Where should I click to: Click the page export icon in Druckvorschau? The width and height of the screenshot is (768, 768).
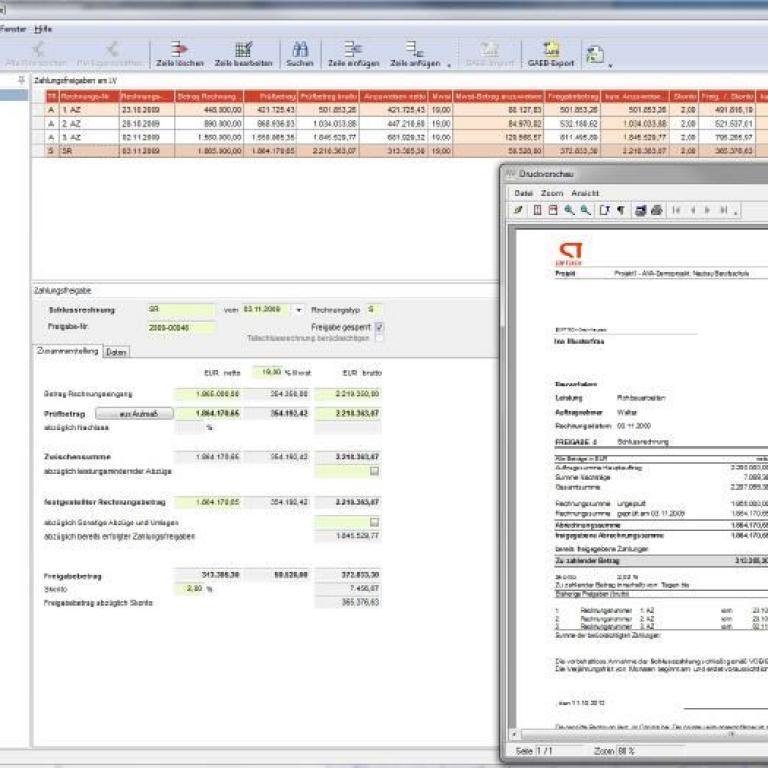coord(605,210)
